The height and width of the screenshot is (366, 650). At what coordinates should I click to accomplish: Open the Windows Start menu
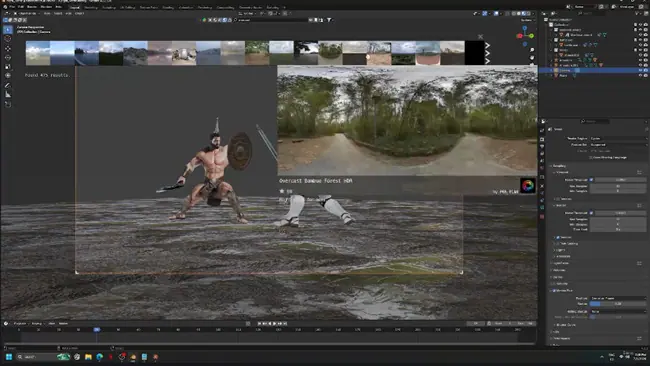point(9,357)
